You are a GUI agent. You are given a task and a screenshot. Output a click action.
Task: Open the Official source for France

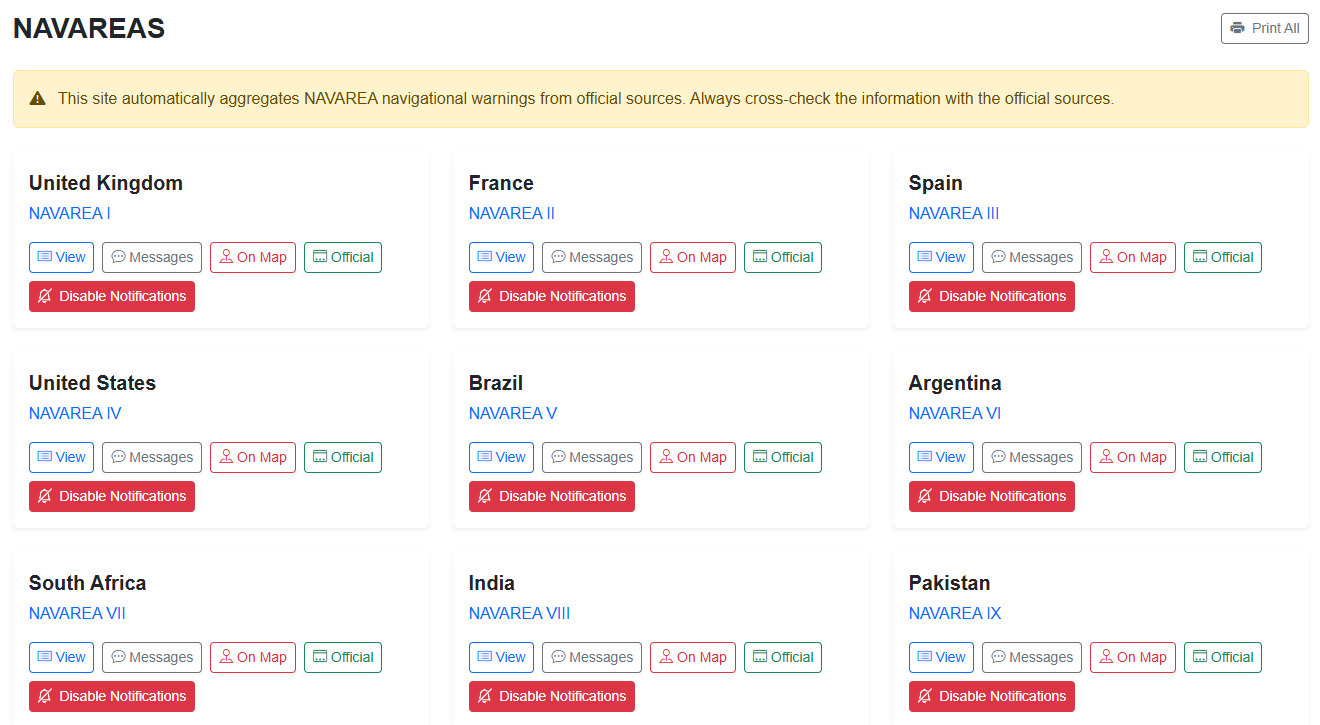click(x=783, y=257)
